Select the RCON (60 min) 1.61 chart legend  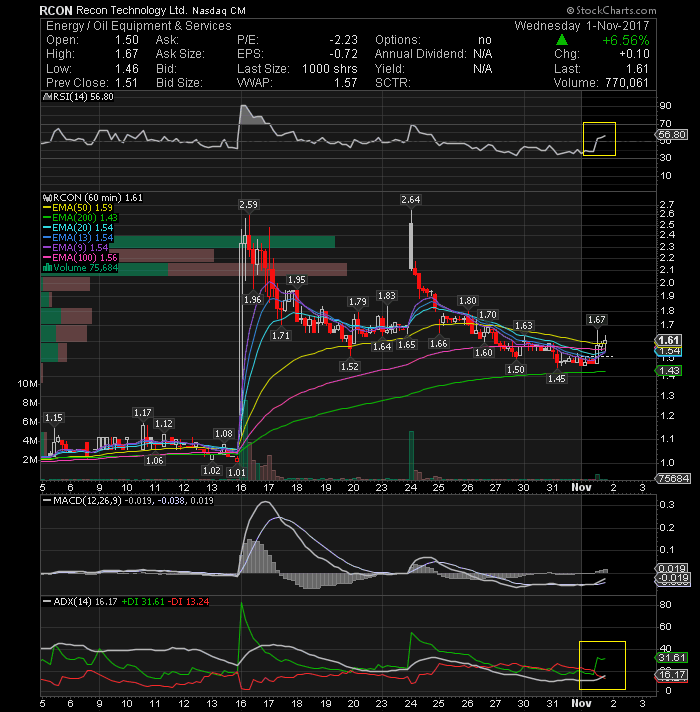pyautogui.click(x=98, y=198)
